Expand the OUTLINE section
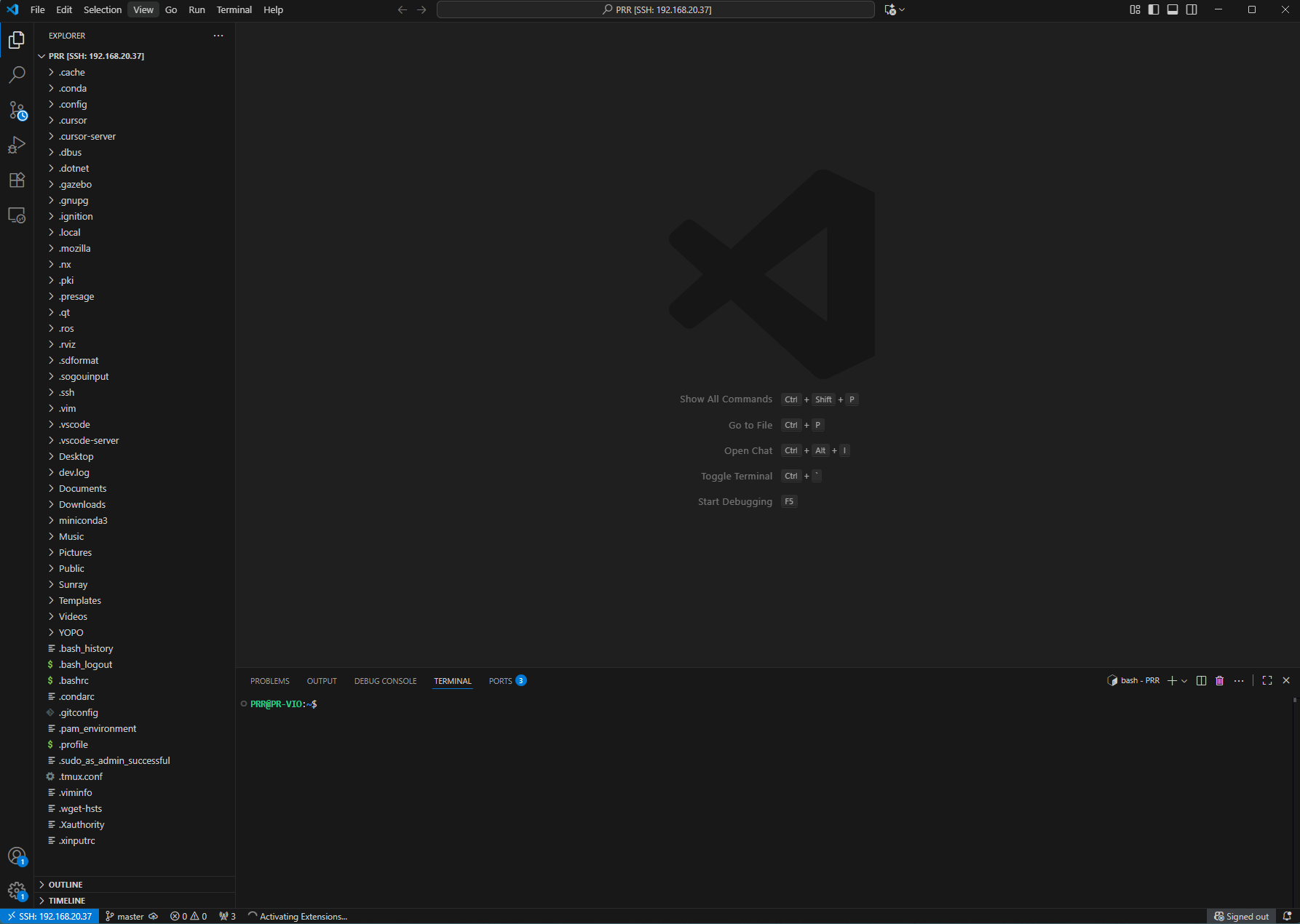Viewport: 1300px width, 924px height. (x=66, y=885)
